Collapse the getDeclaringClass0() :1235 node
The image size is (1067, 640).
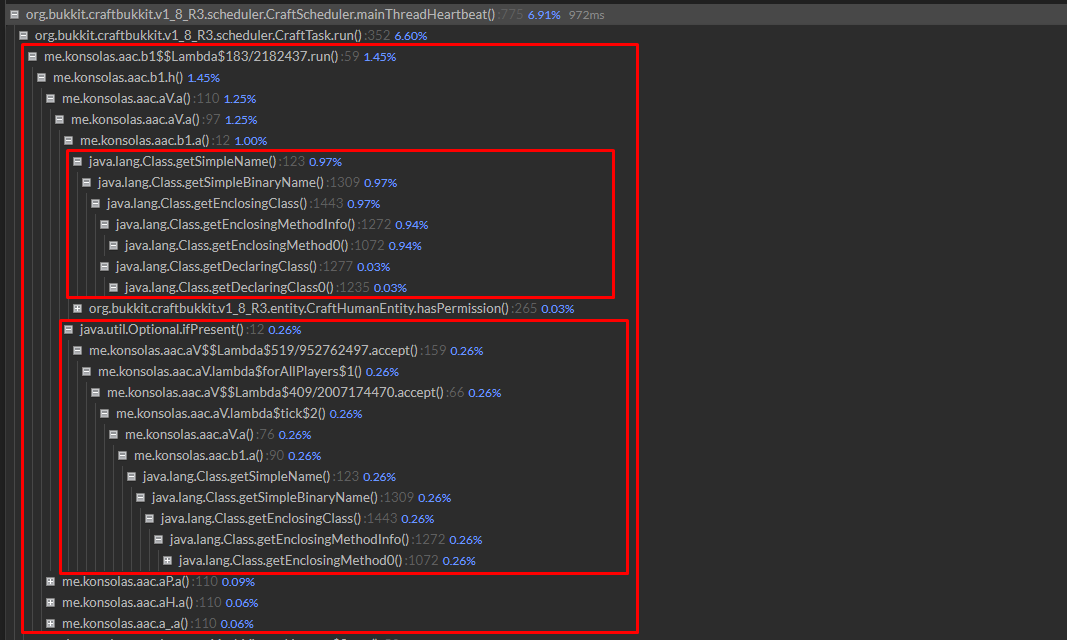(x=114, y=288)
